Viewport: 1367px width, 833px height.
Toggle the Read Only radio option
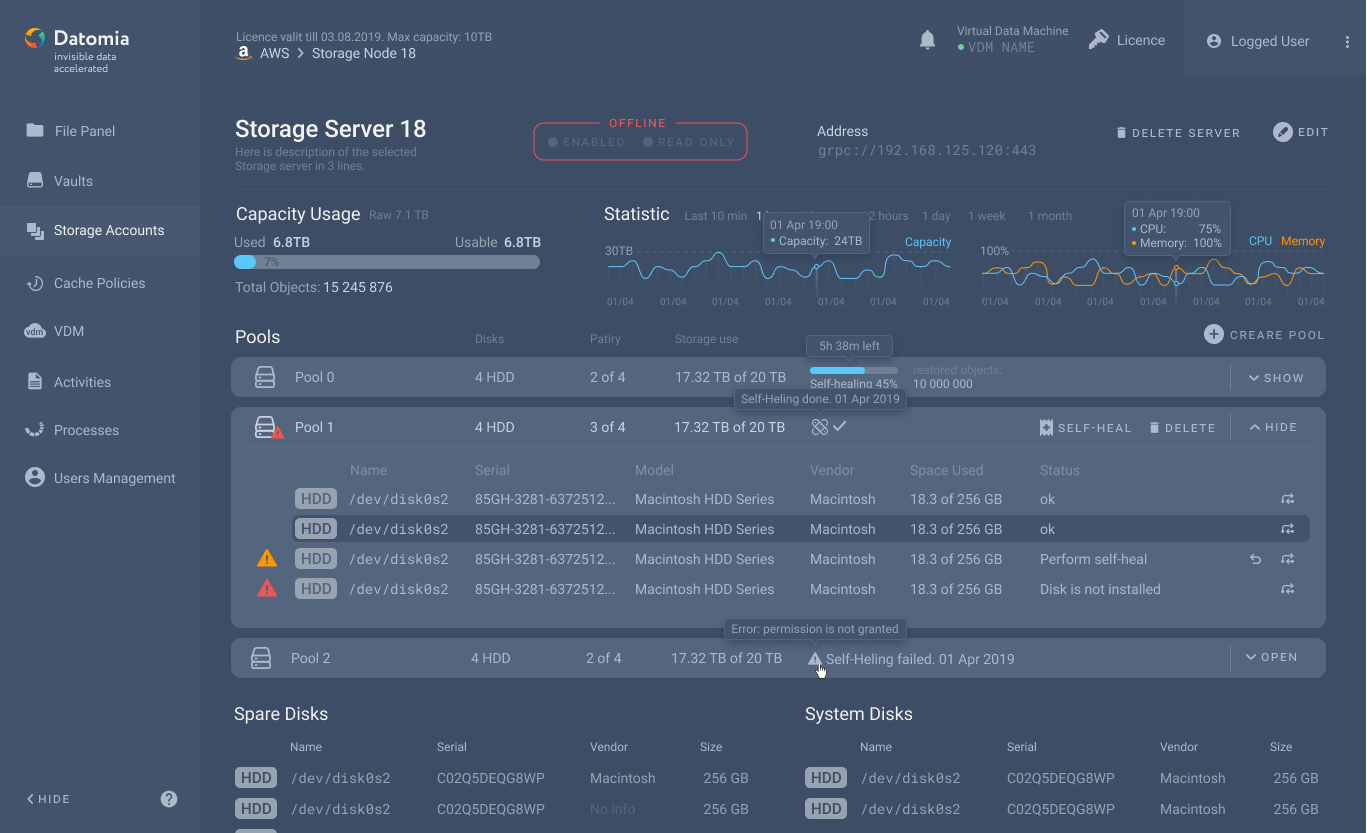click(x=688, y=142)
